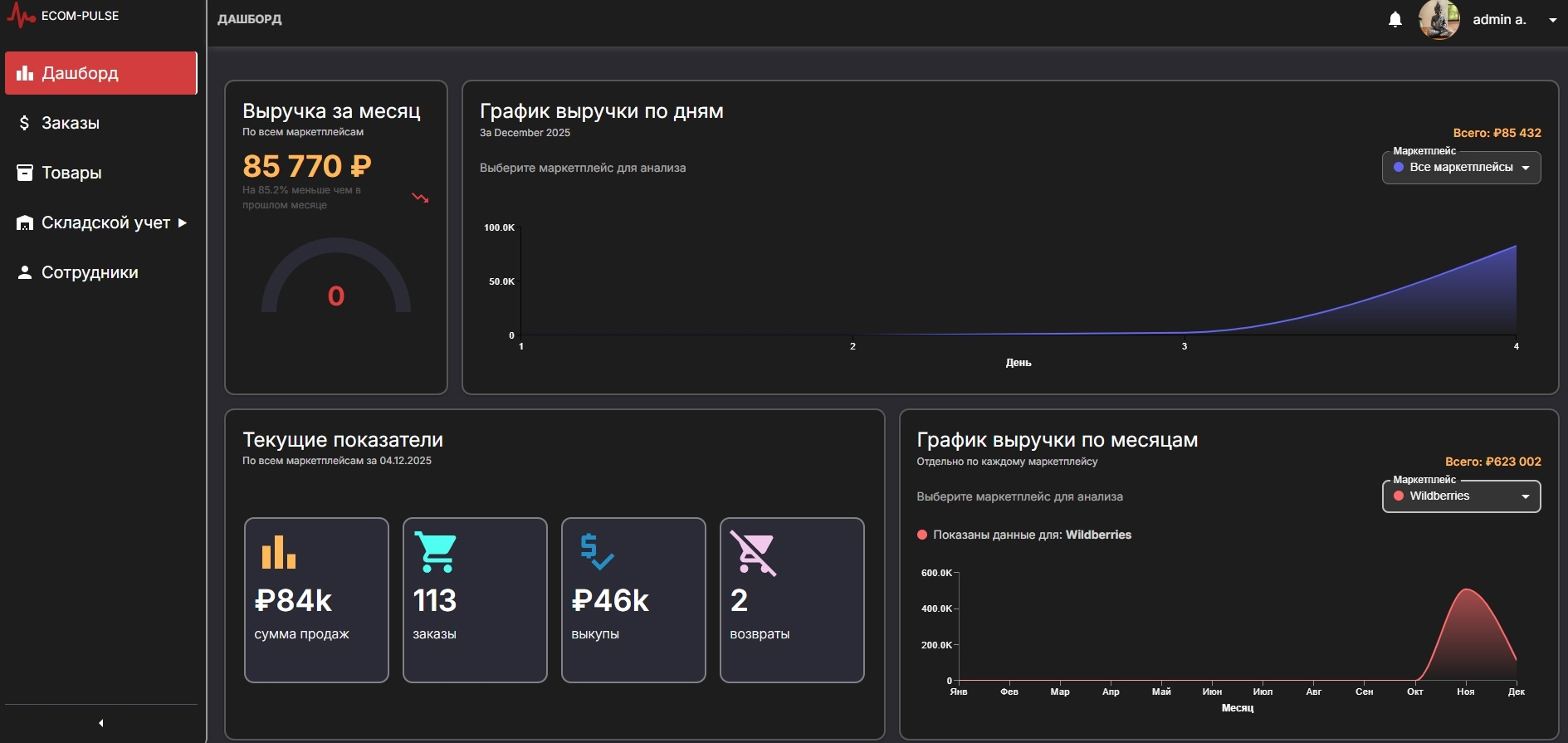Image resolution: width=1568 pixels, height=743 pixels.
Task: Click the person icon beside Сотрудники
Action: (x=25, y=272)
